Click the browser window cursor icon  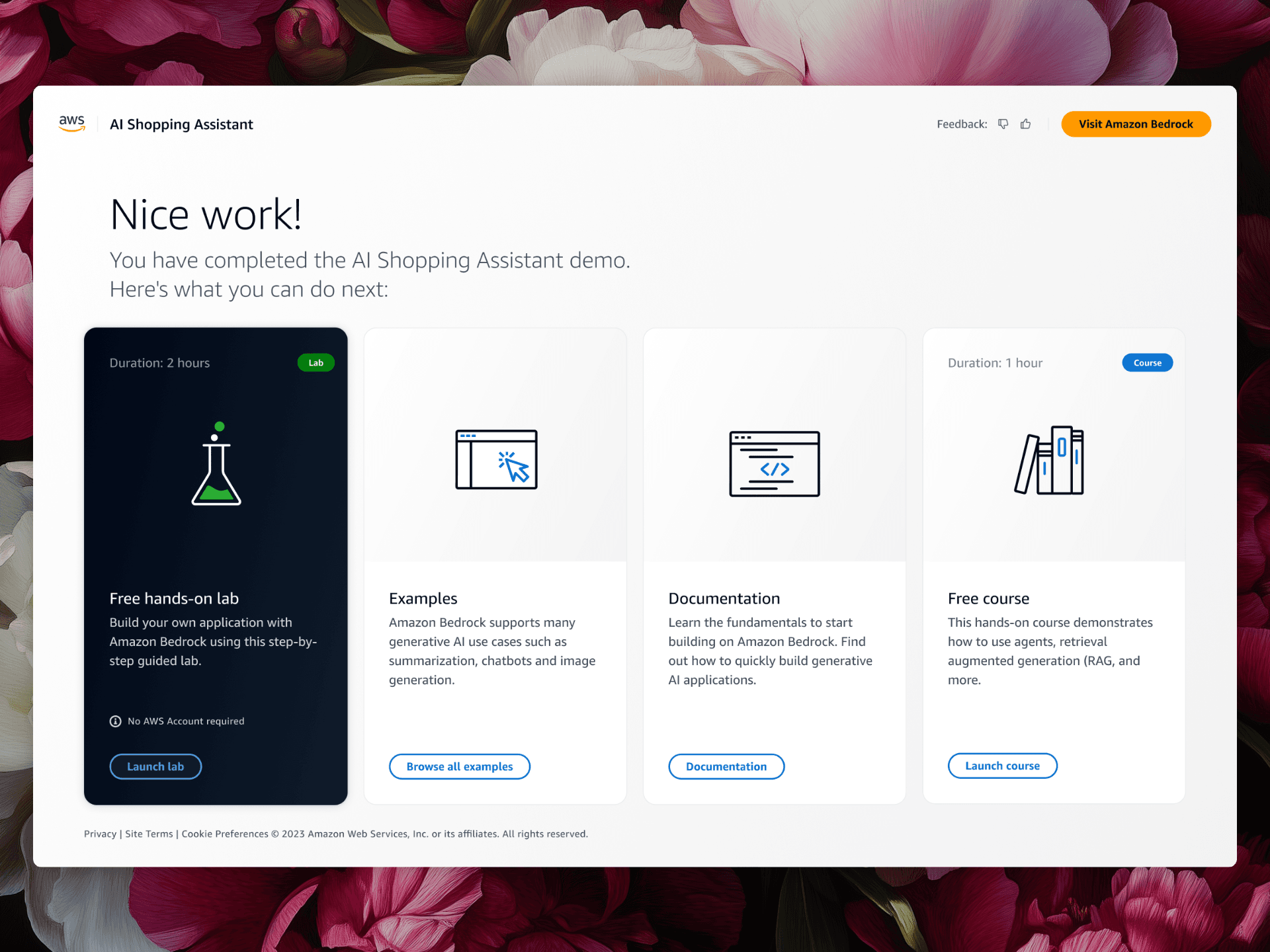(496, 459)
